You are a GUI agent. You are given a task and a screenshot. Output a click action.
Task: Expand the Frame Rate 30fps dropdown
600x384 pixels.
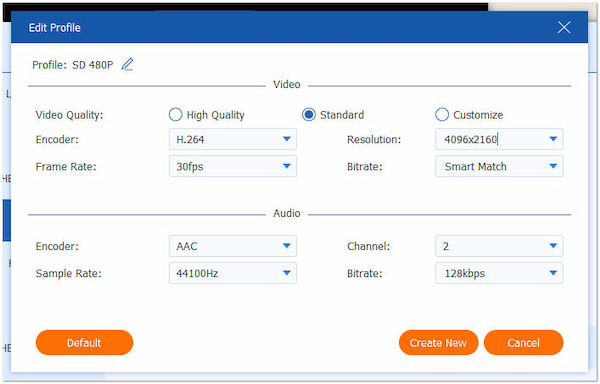233,166
